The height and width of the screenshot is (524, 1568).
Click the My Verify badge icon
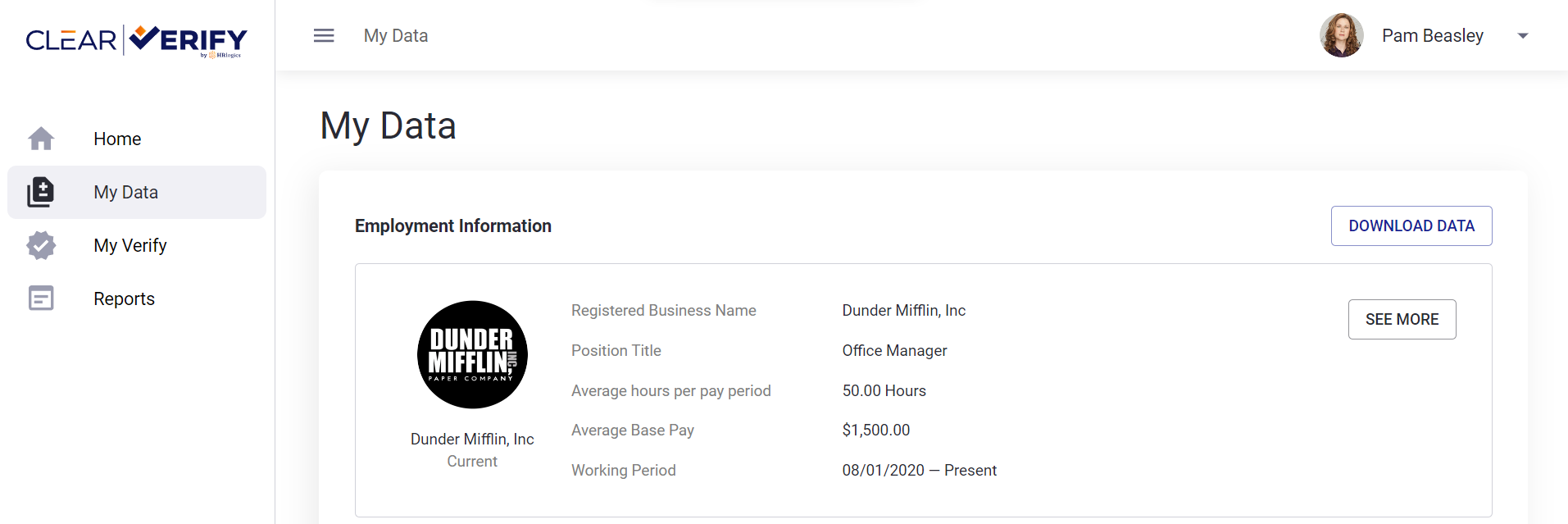coord(41,245)
